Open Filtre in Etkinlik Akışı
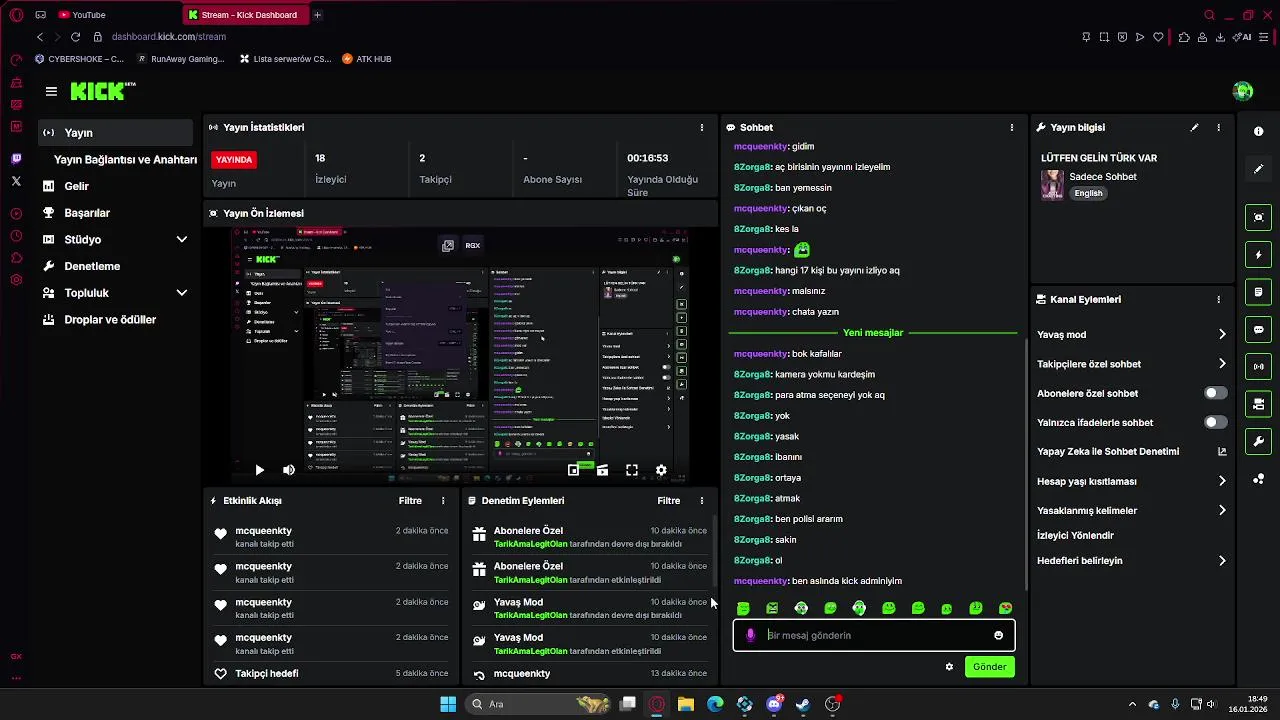This screenshot has width=1280, height=720. (x=410, y=501)
